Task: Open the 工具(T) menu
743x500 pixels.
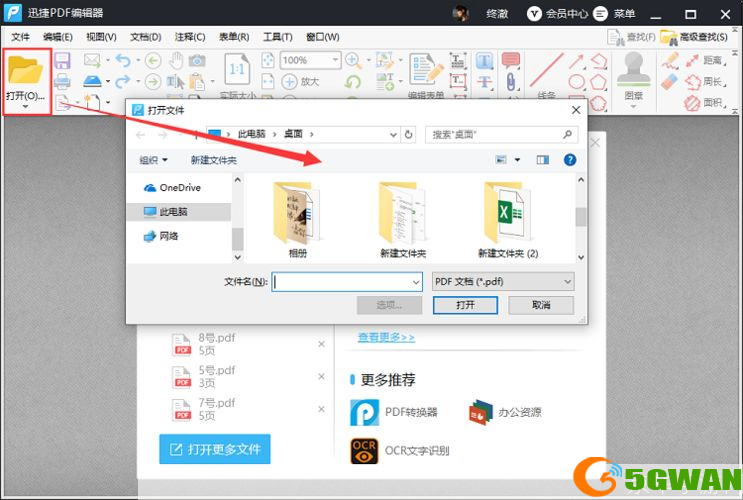Action: [278, 37]
